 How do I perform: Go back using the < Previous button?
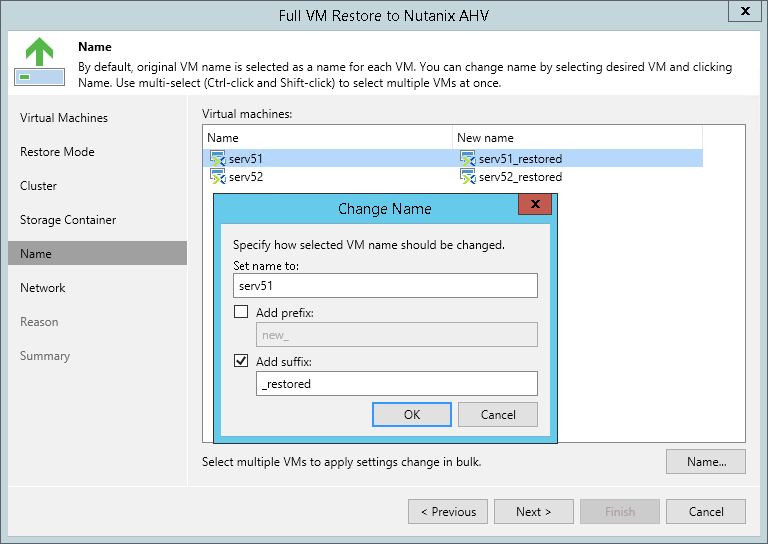(448, 511)
